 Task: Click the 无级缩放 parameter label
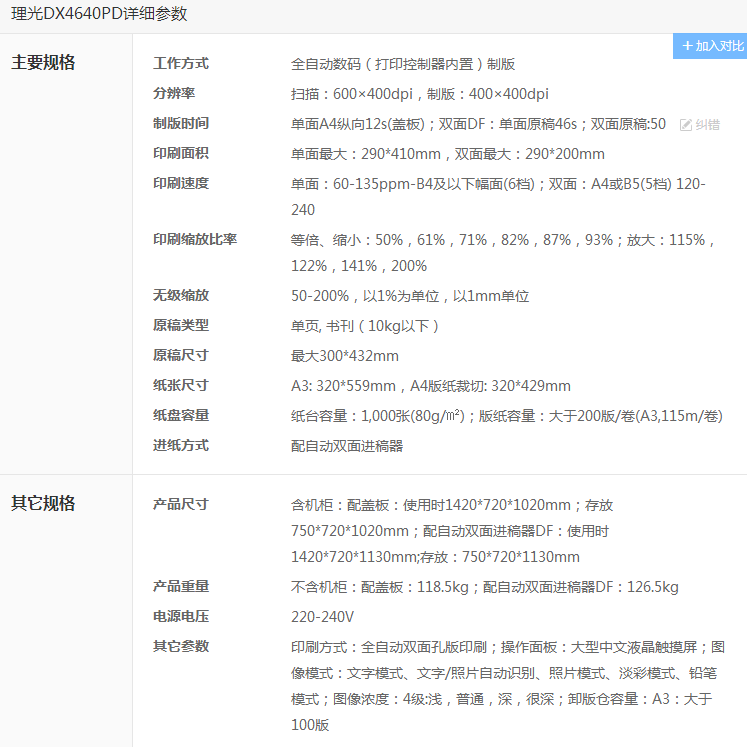[181, 295]
